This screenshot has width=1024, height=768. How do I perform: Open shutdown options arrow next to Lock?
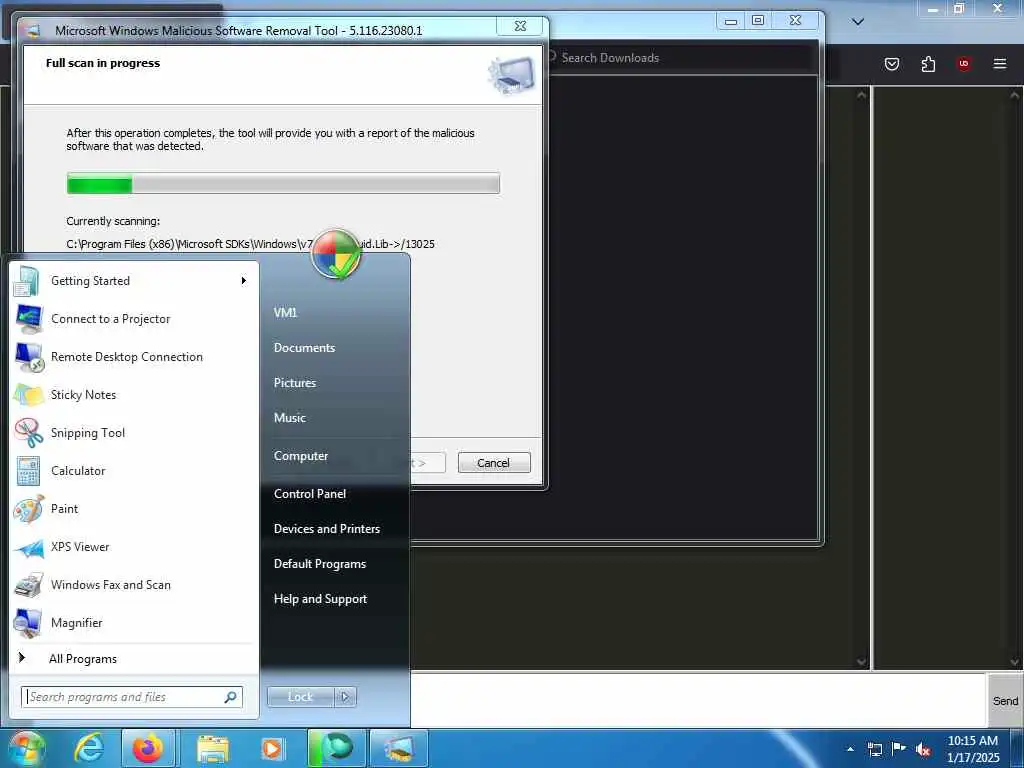[x=345, y=697]
